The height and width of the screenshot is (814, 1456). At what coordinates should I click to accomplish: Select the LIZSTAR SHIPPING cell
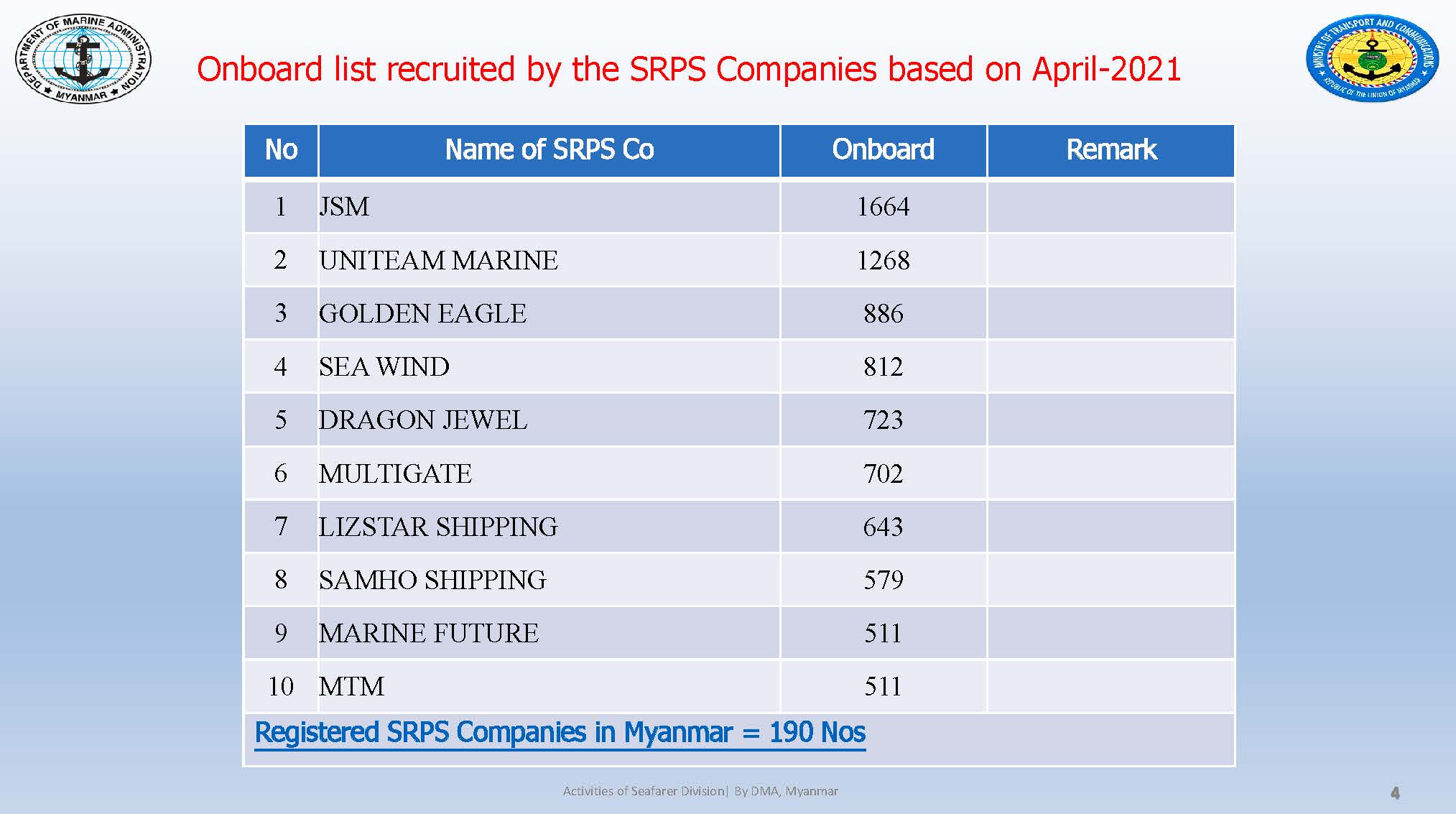click(x=438, y=527)
